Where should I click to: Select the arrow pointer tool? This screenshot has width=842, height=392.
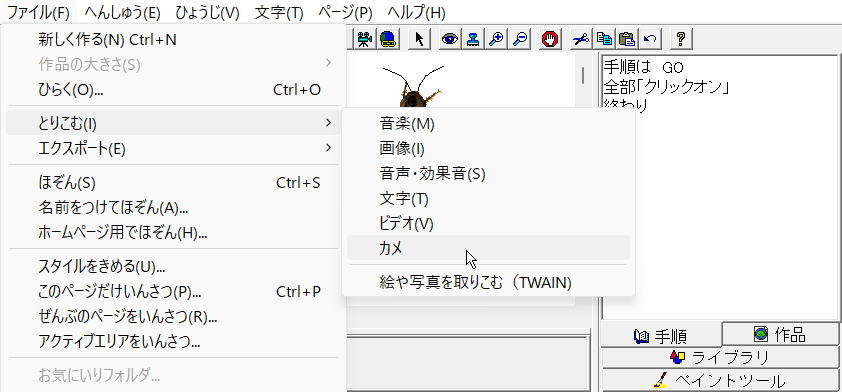[x=419, y=39]
